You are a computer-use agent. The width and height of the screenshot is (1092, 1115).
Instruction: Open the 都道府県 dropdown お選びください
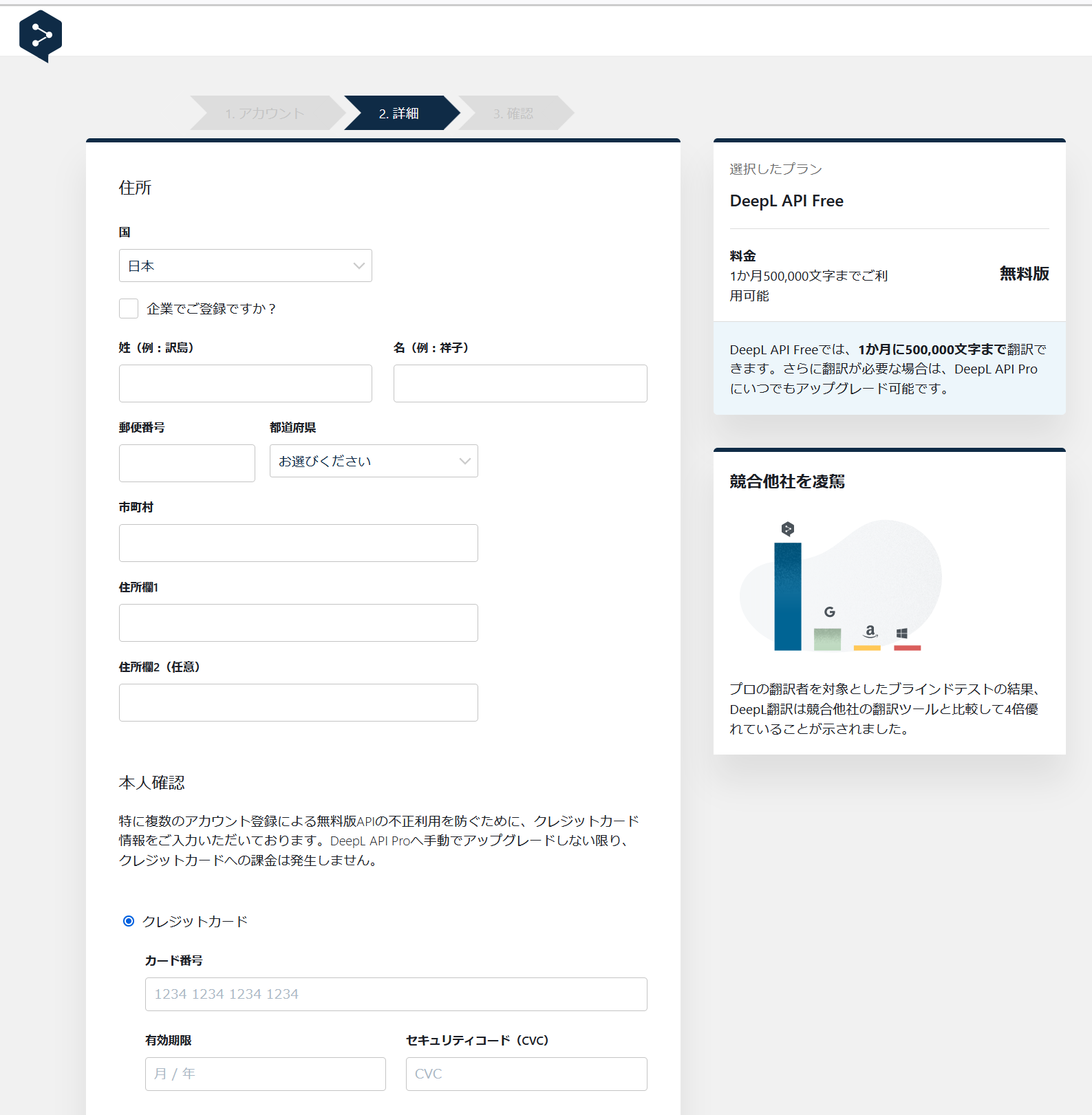374,461
